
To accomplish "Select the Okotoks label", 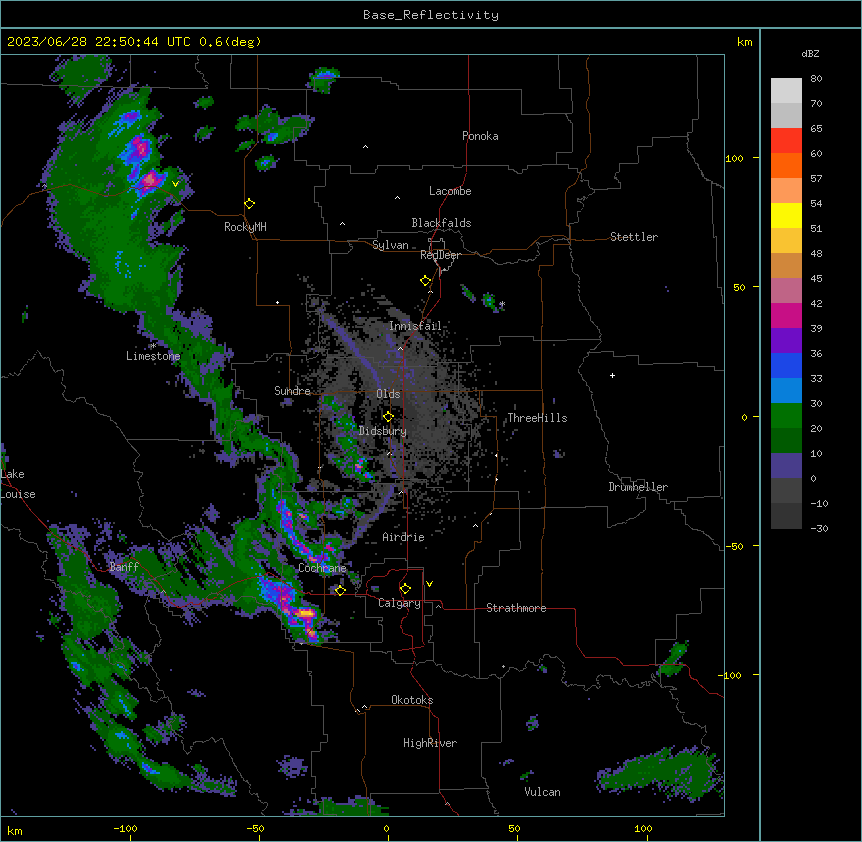I will coord(412,700).
